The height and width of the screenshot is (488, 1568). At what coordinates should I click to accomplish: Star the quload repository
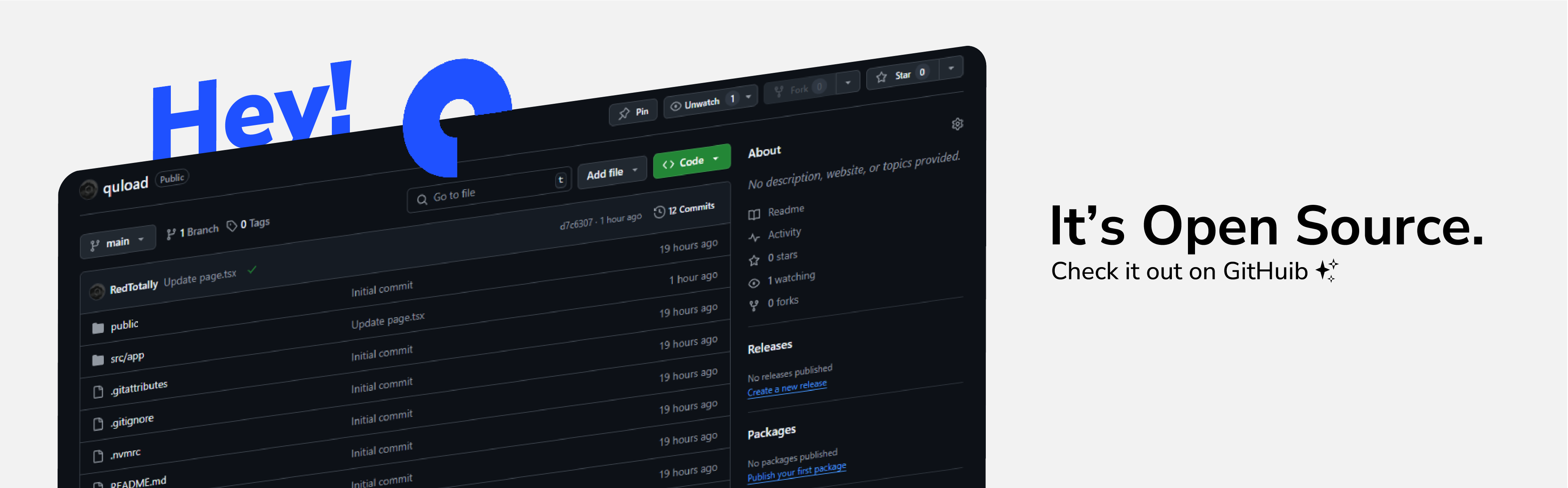click(902, 76)
